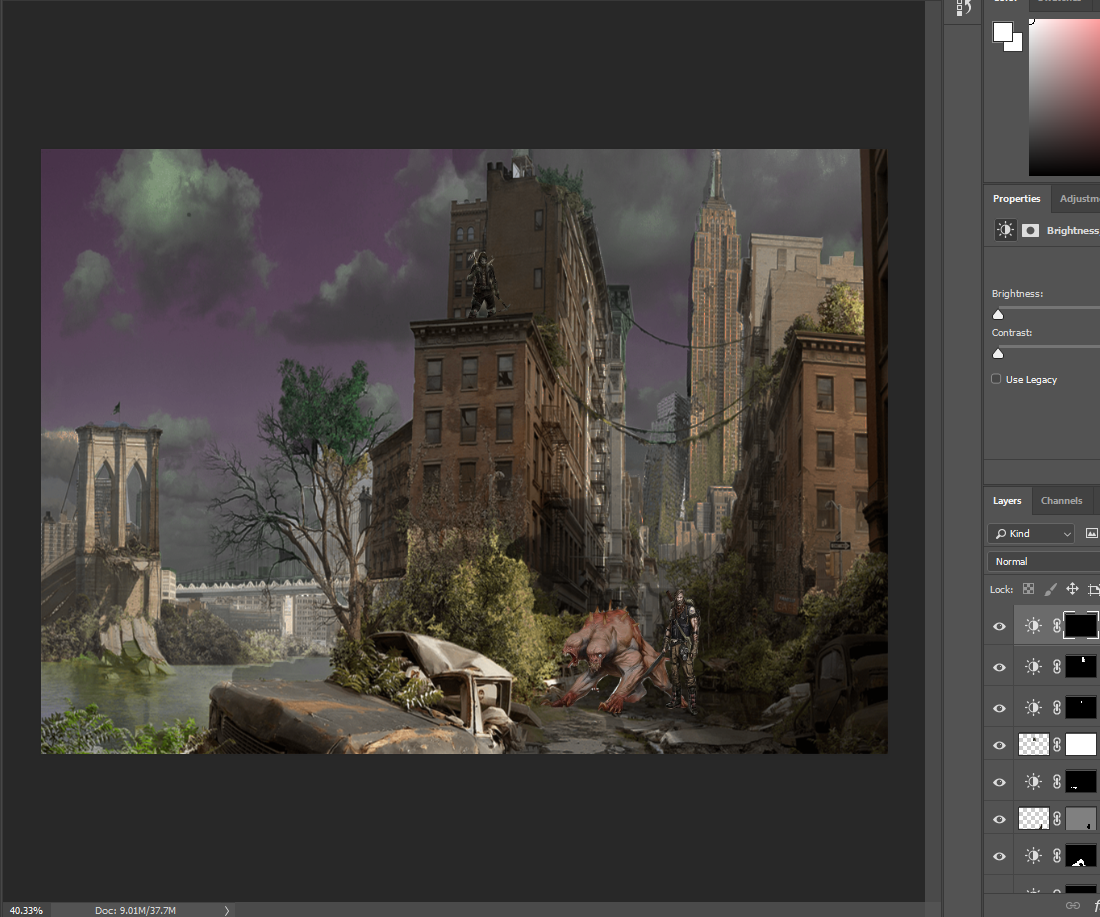Open the Normal blend mode dropdown
The image size is (1100, 917).
[x=1042, y=561]
